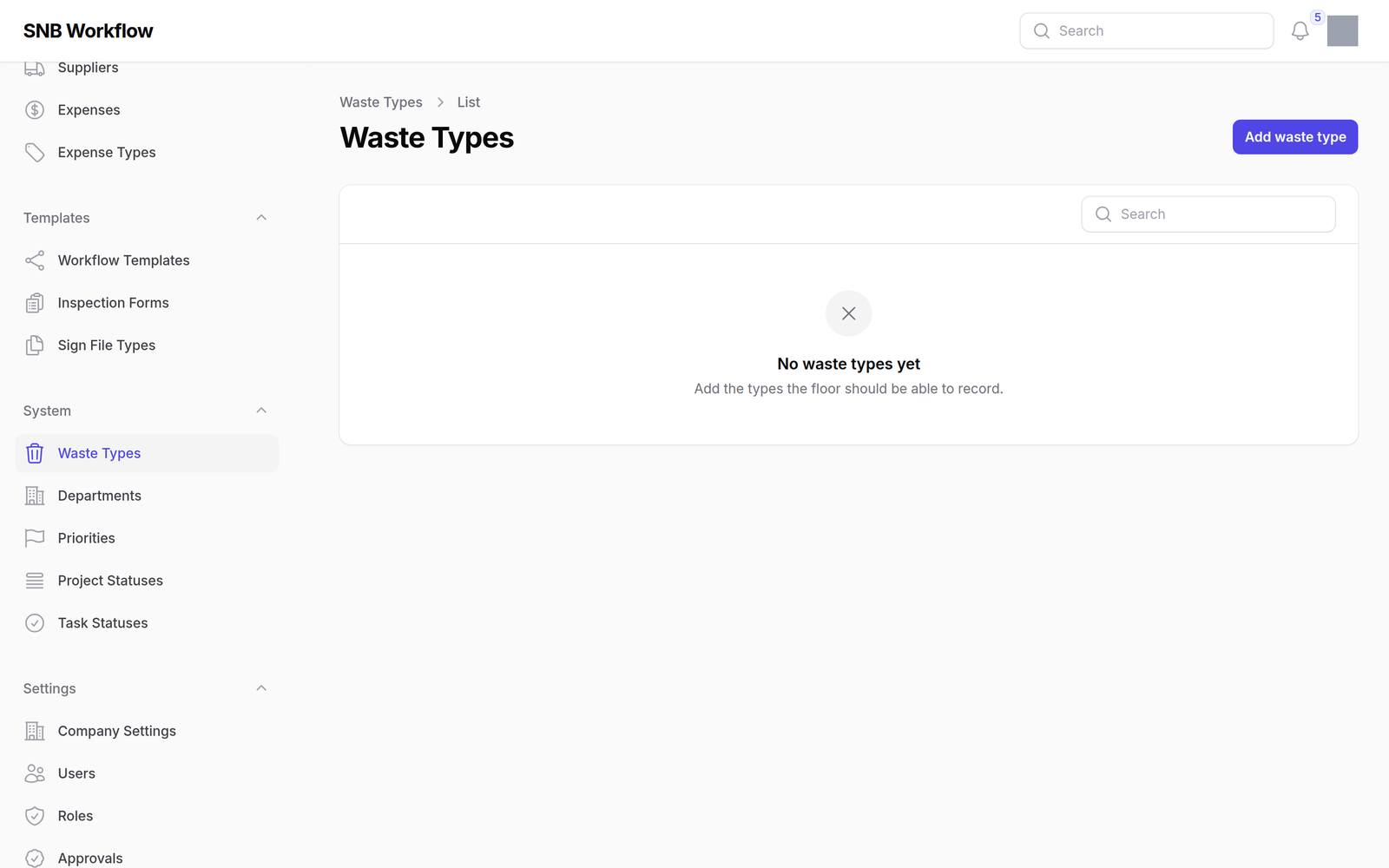Click the Workflow Templates share icon

pyautogui.click(x=35, y=260)
